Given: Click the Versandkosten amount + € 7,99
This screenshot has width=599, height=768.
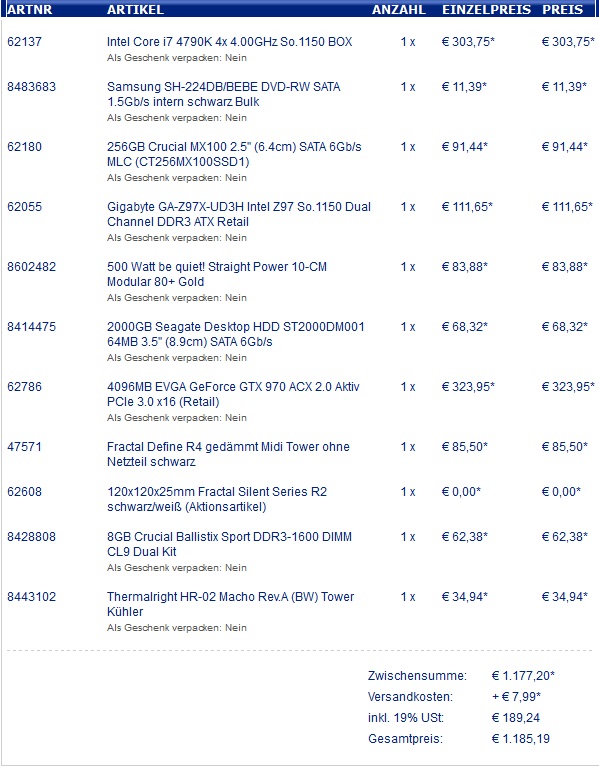Looking at the screenshot, I should [x=516, y=696].
